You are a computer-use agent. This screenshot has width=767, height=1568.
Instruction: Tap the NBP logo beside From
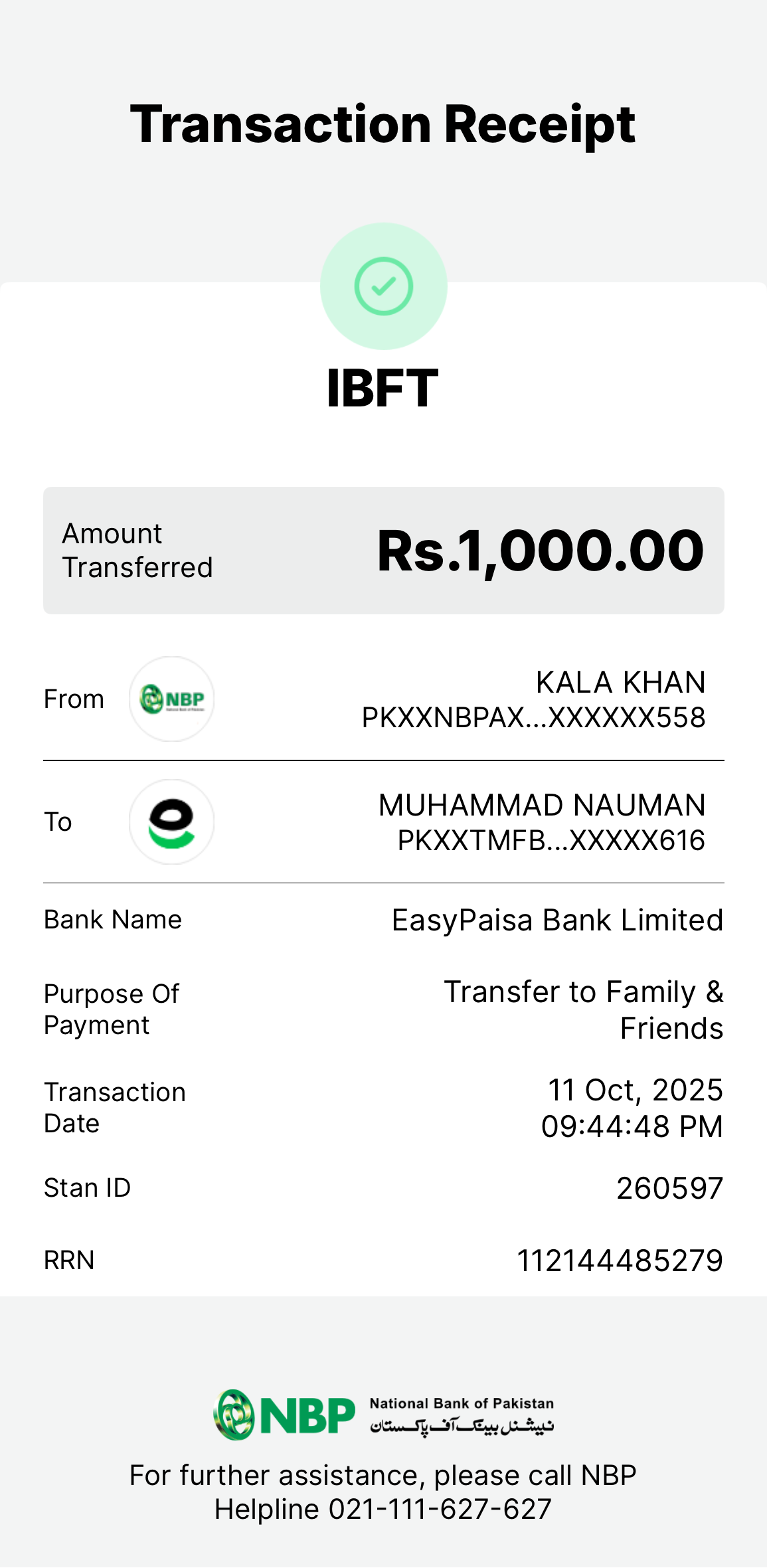[x=171, y=699]
